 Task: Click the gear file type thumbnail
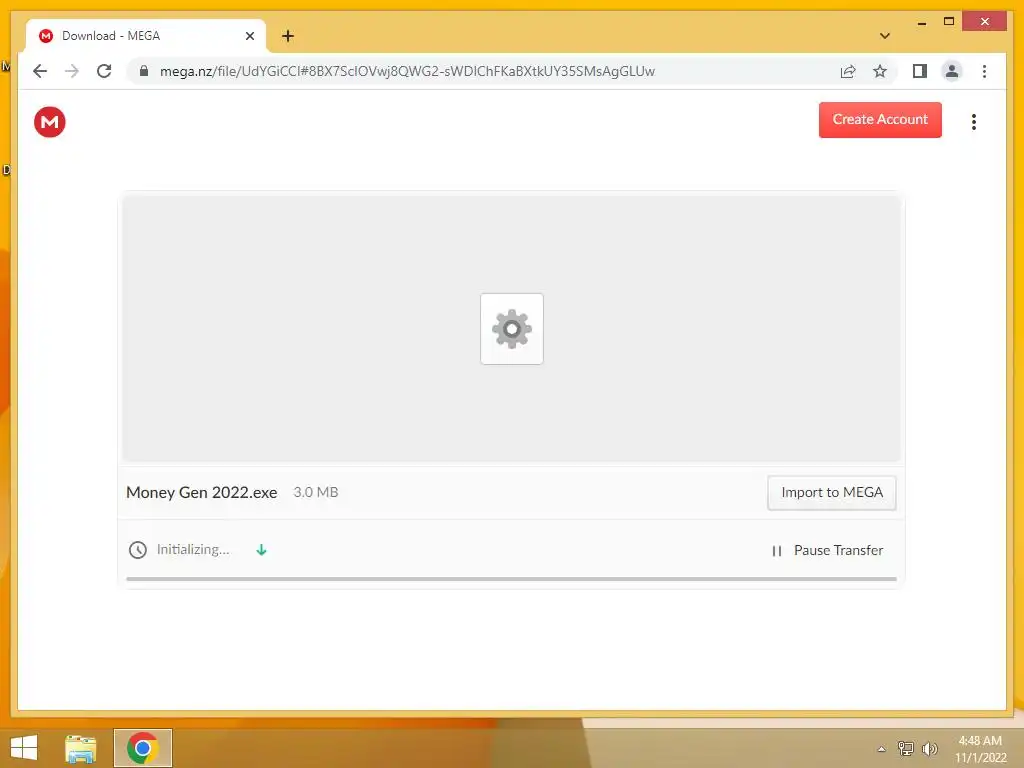512,328
